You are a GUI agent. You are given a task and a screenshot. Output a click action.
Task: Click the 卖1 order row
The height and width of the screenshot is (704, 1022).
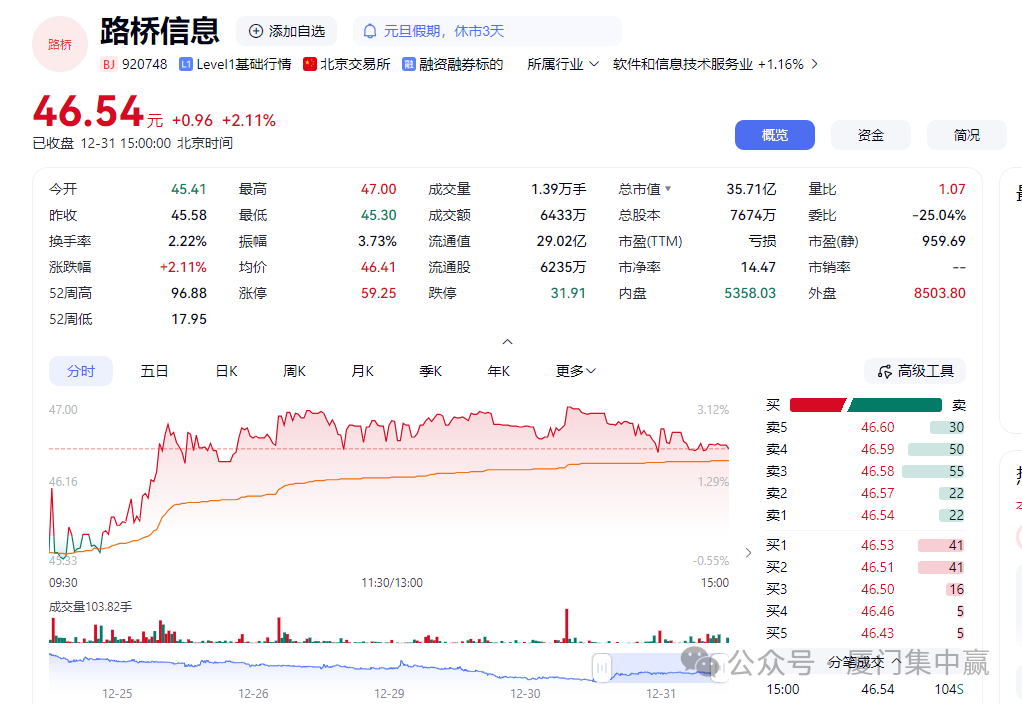point(865,516)
